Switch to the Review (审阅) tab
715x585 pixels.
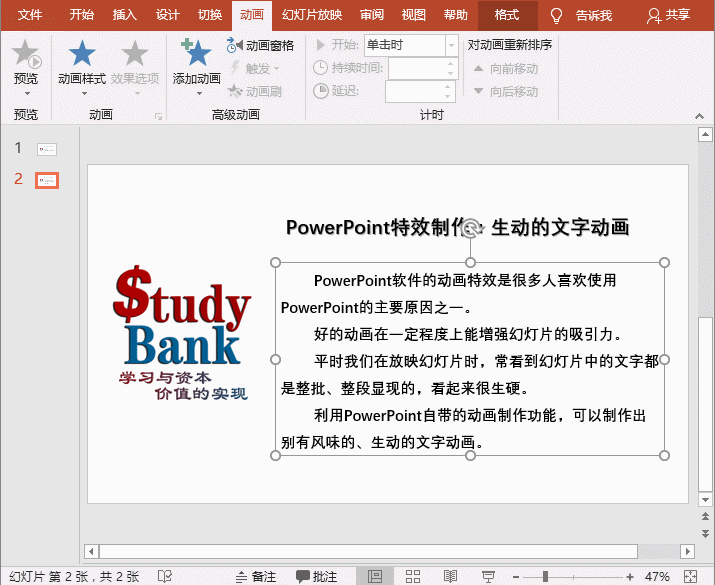[372, 15]
